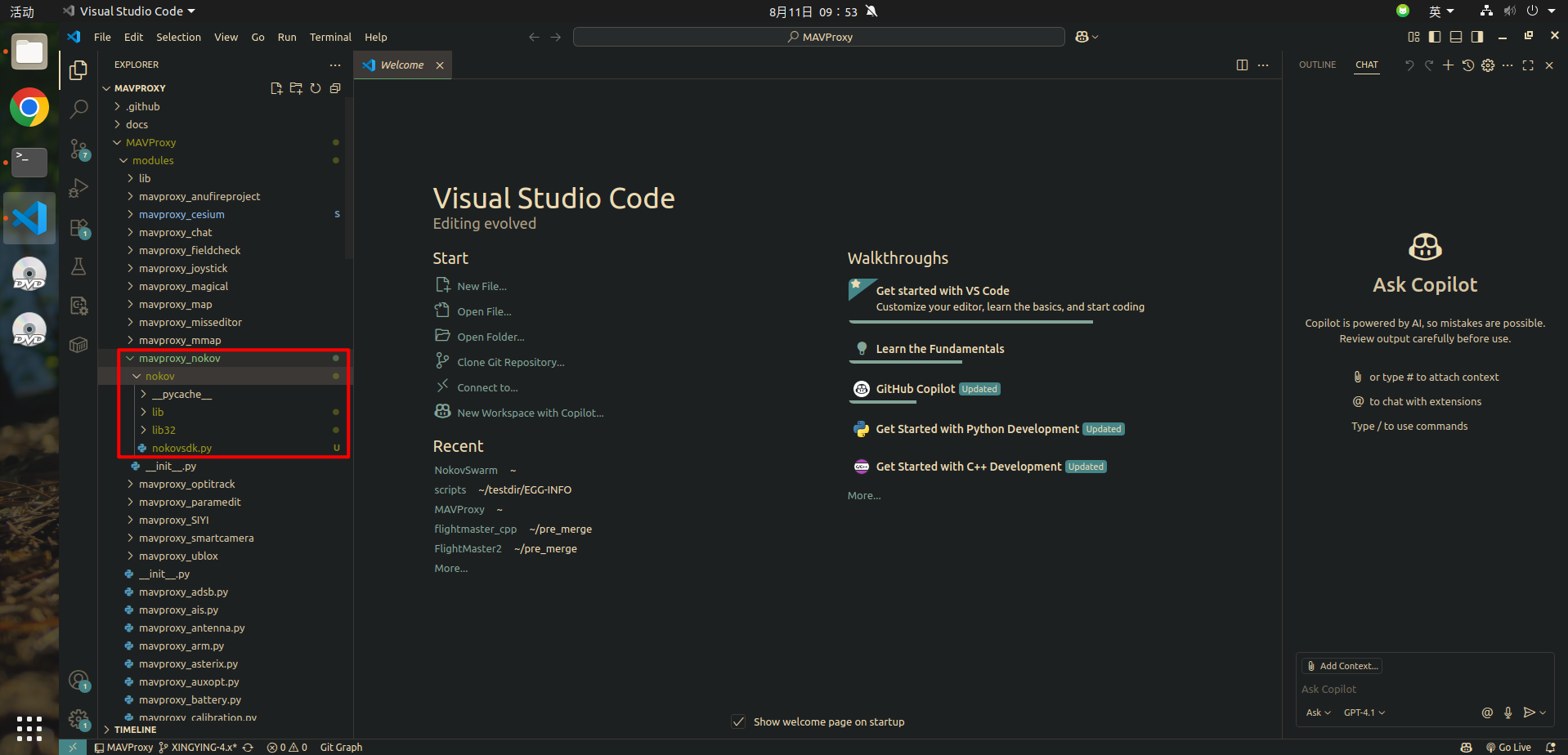Image resolution: width=1568 pixels, height=755 pixels.
Task: Maximize the Chat panel size
Action: pyautogui.click(x=1528, y=65)
